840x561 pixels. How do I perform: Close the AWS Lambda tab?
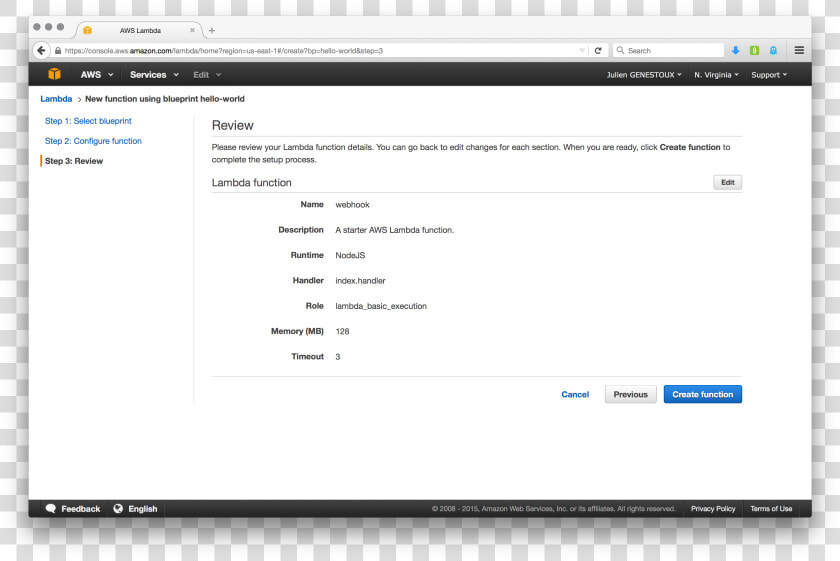click(192, 31)
